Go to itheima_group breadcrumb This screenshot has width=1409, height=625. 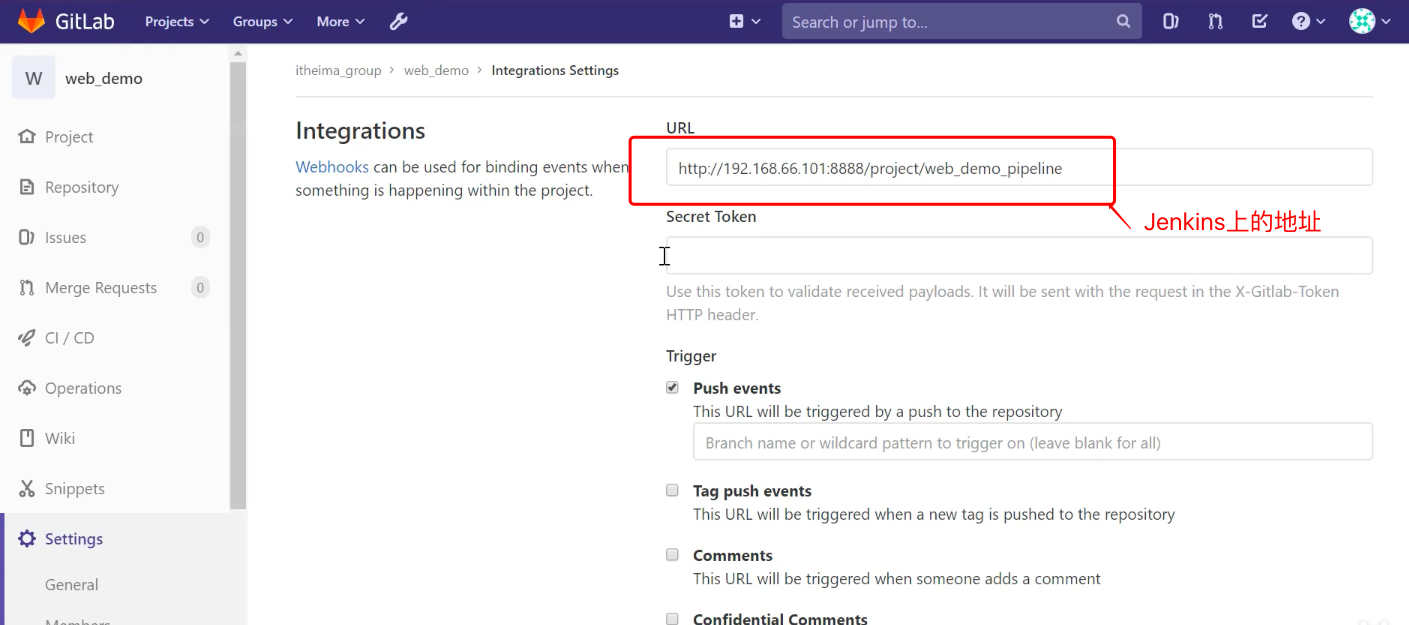(339, 70)
